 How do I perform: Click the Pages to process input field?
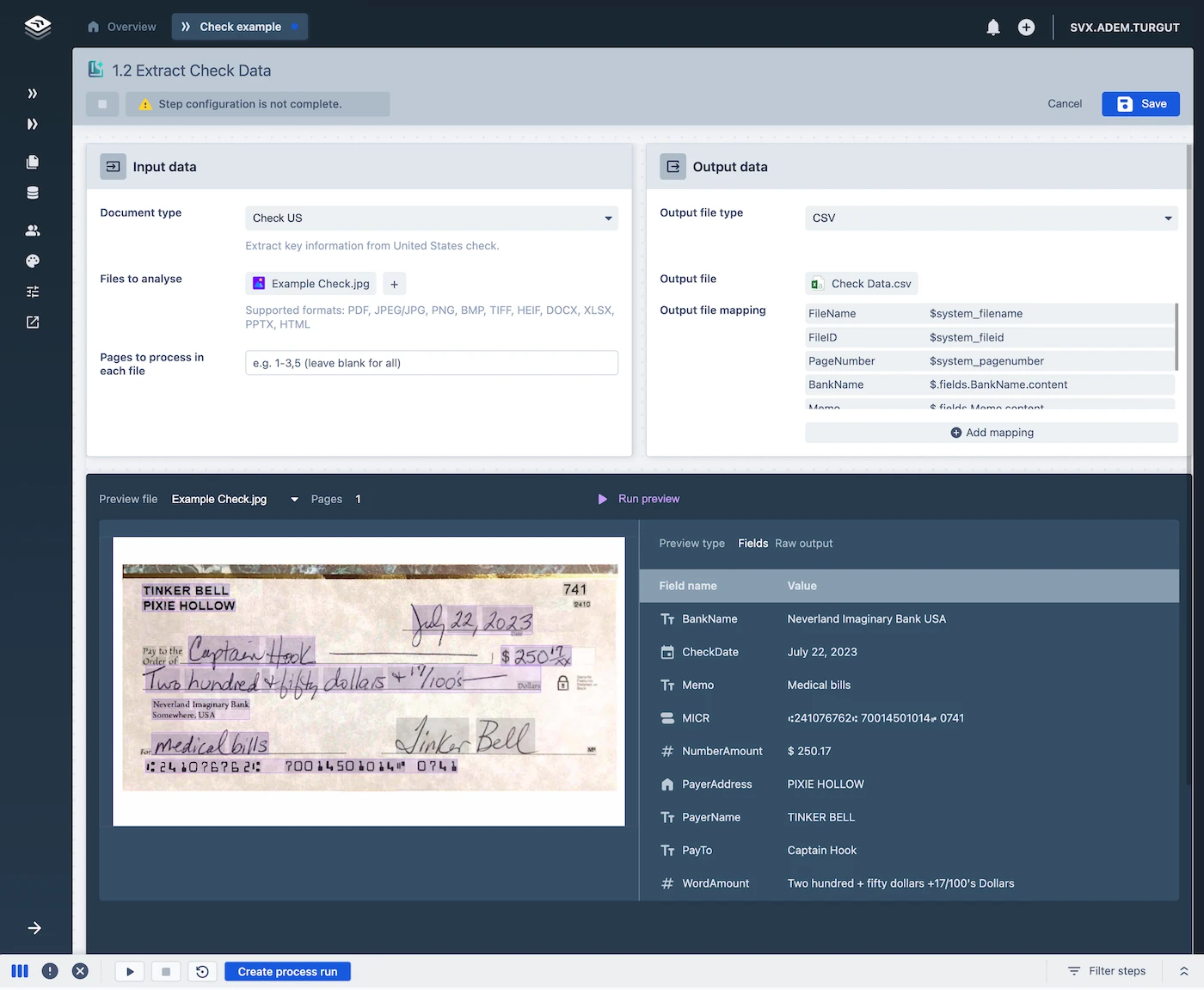431,363
